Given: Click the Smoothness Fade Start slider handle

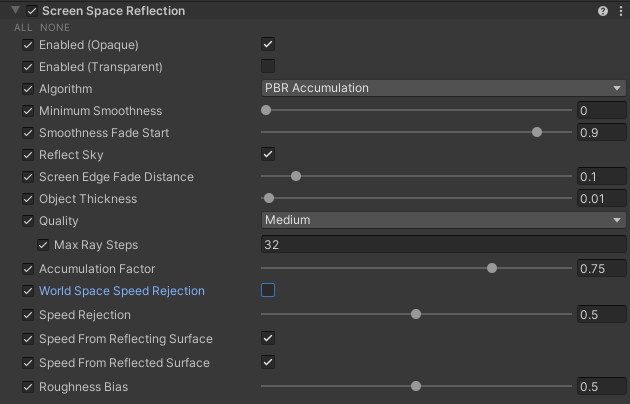Looking at the screenshot, I should point(537,132).
